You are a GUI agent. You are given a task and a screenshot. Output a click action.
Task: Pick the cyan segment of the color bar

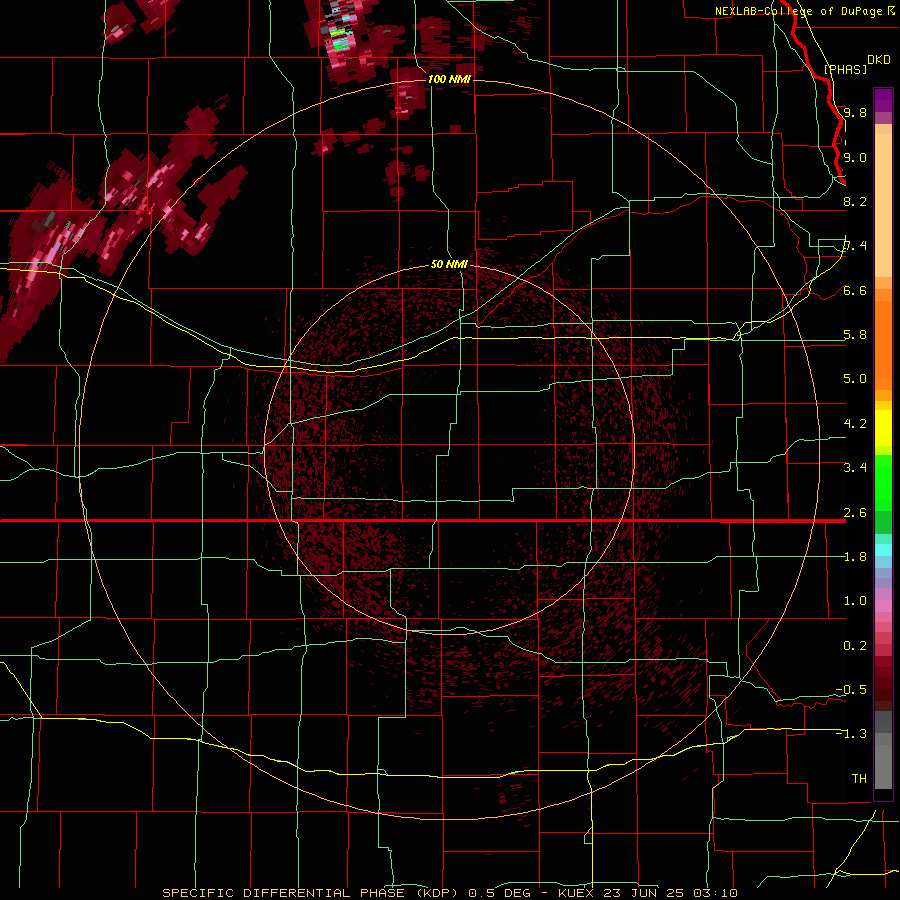(883, 550)
